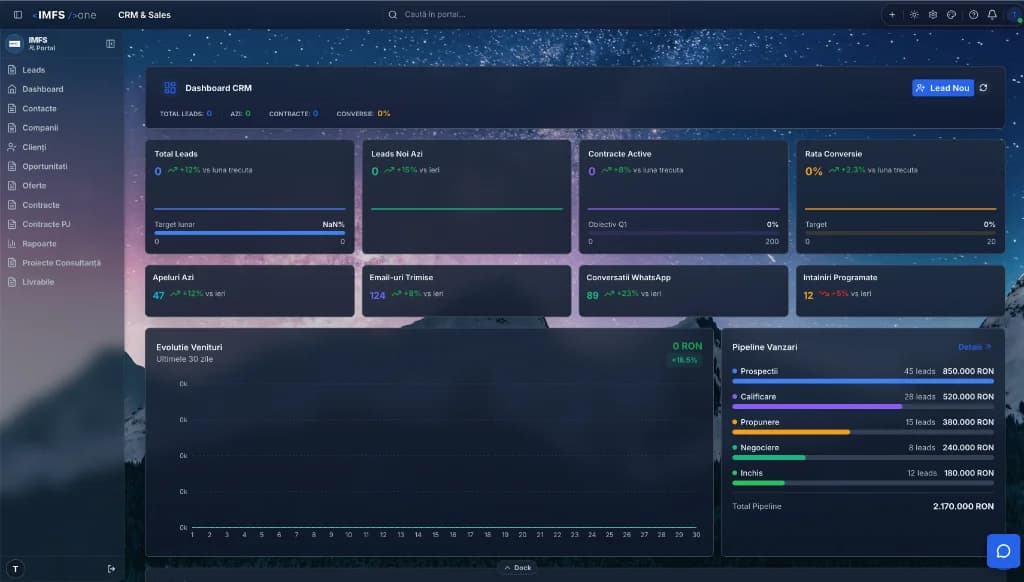Click the Dashboard home icon in sidebar
Screen dimensions: 1024x582
pos(12,89)
